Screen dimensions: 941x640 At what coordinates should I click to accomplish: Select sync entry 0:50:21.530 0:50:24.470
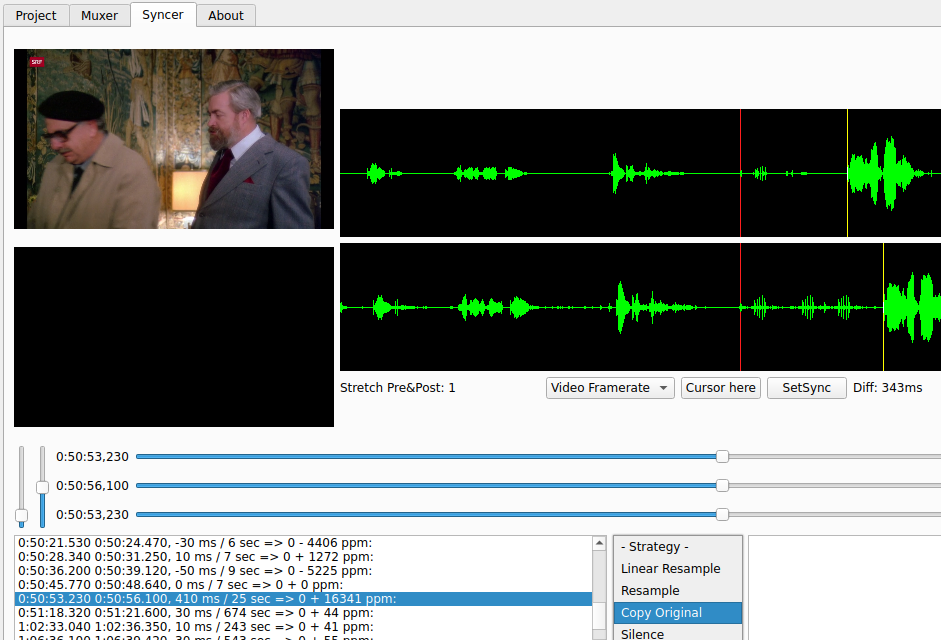[x=303, y=543]
